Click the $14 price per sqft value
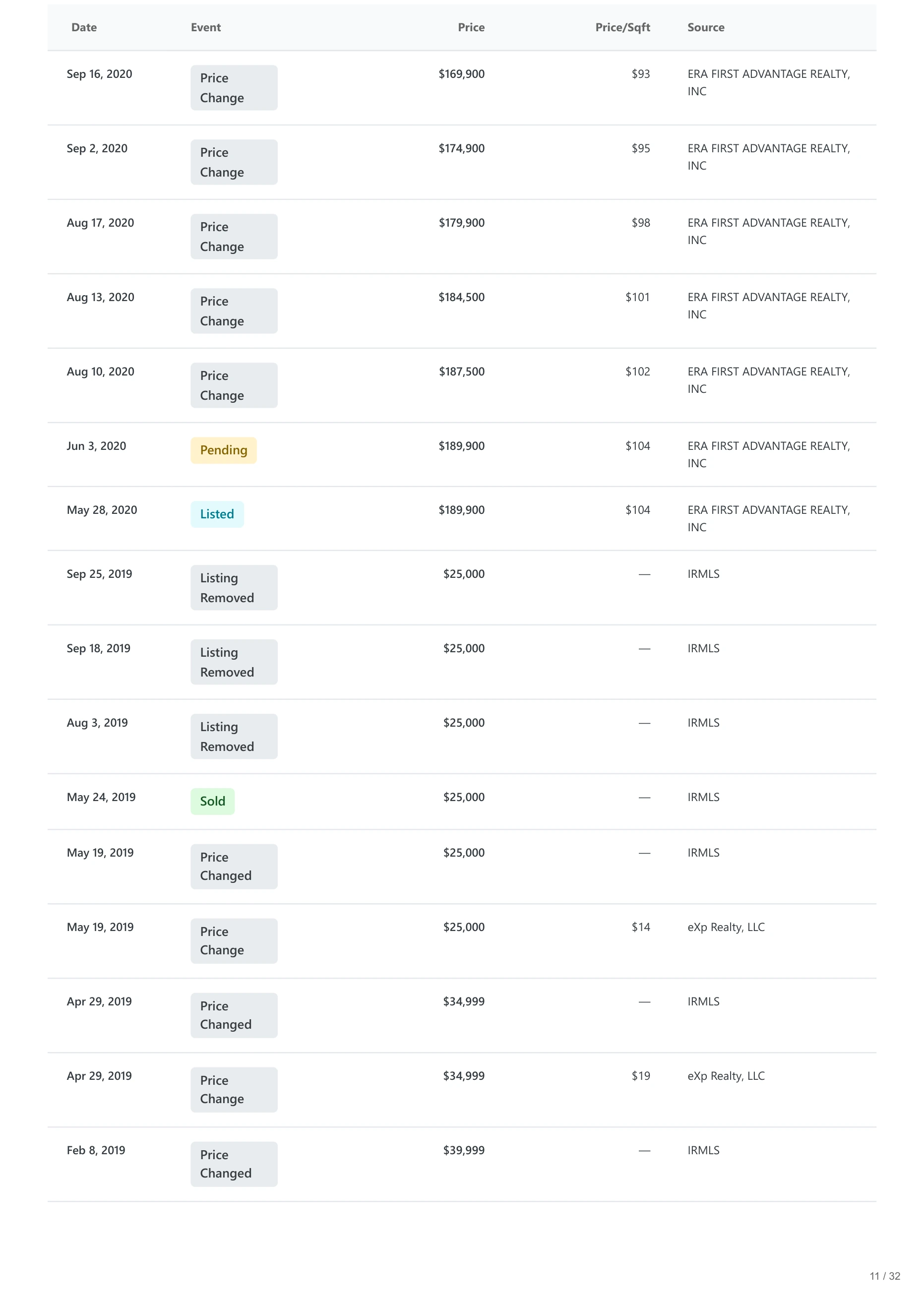Screen dimensions: 924x1305 (641, 927)
